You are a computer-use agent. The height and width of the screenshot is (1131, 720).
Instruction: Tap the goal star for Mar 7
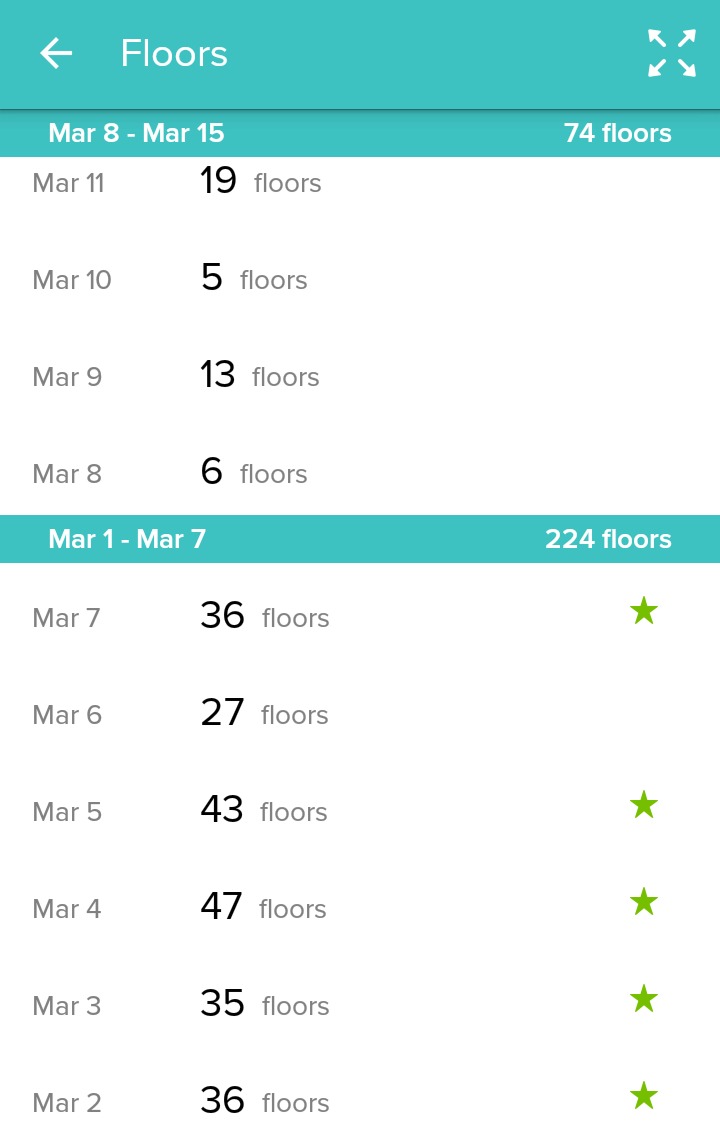(644, 611)
